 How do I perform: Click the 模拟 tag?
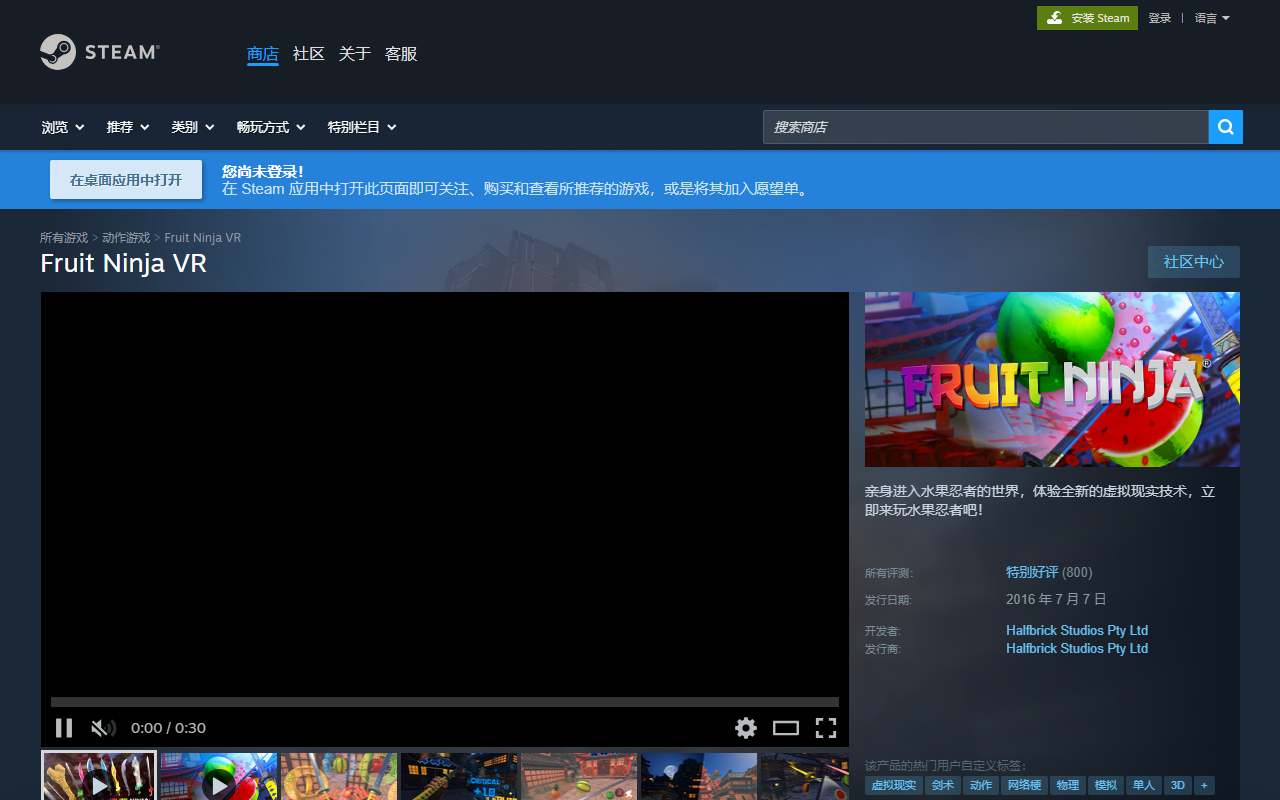coord(1106,786)
